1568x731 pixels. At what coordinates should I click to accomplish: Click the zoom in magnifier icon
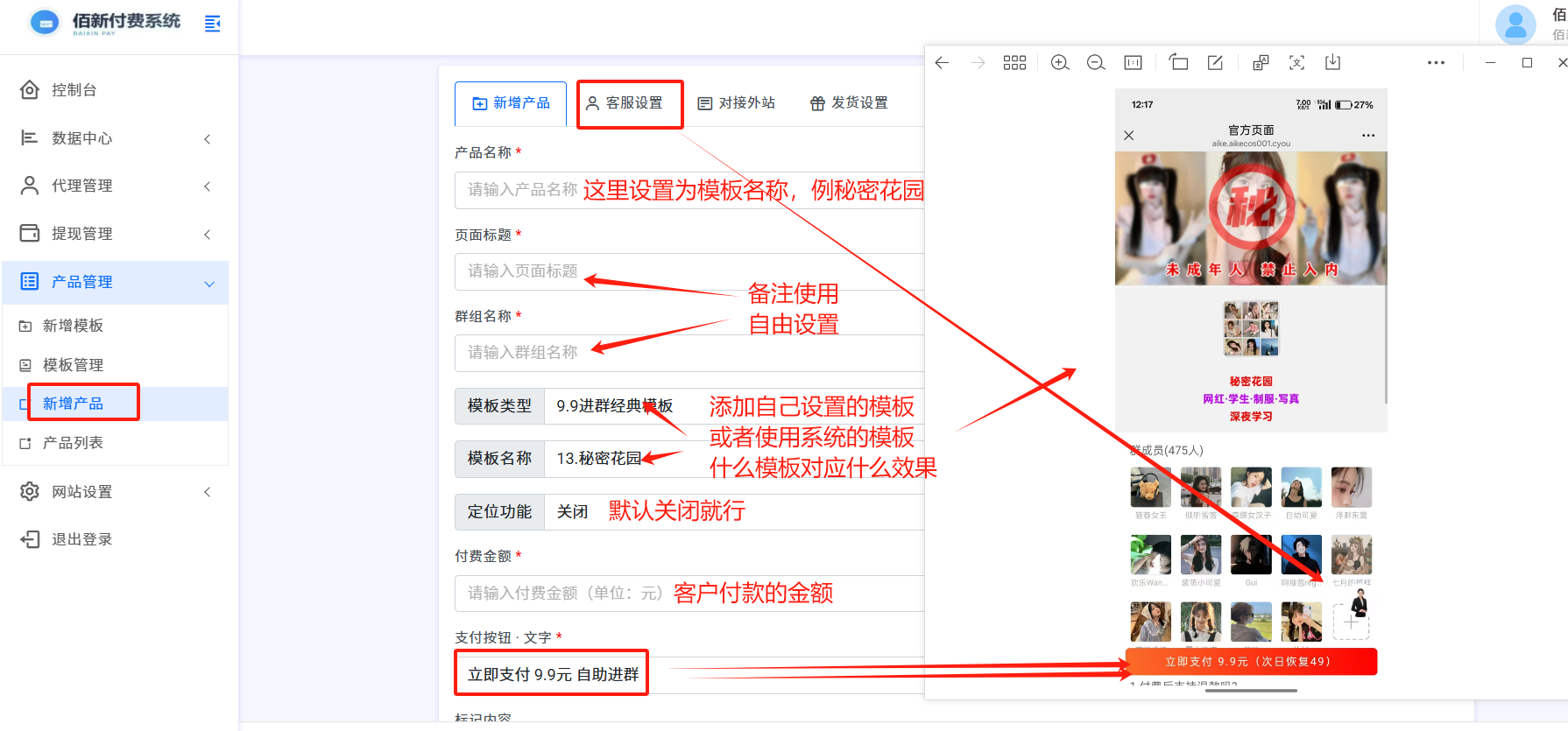pos(1060,63)
